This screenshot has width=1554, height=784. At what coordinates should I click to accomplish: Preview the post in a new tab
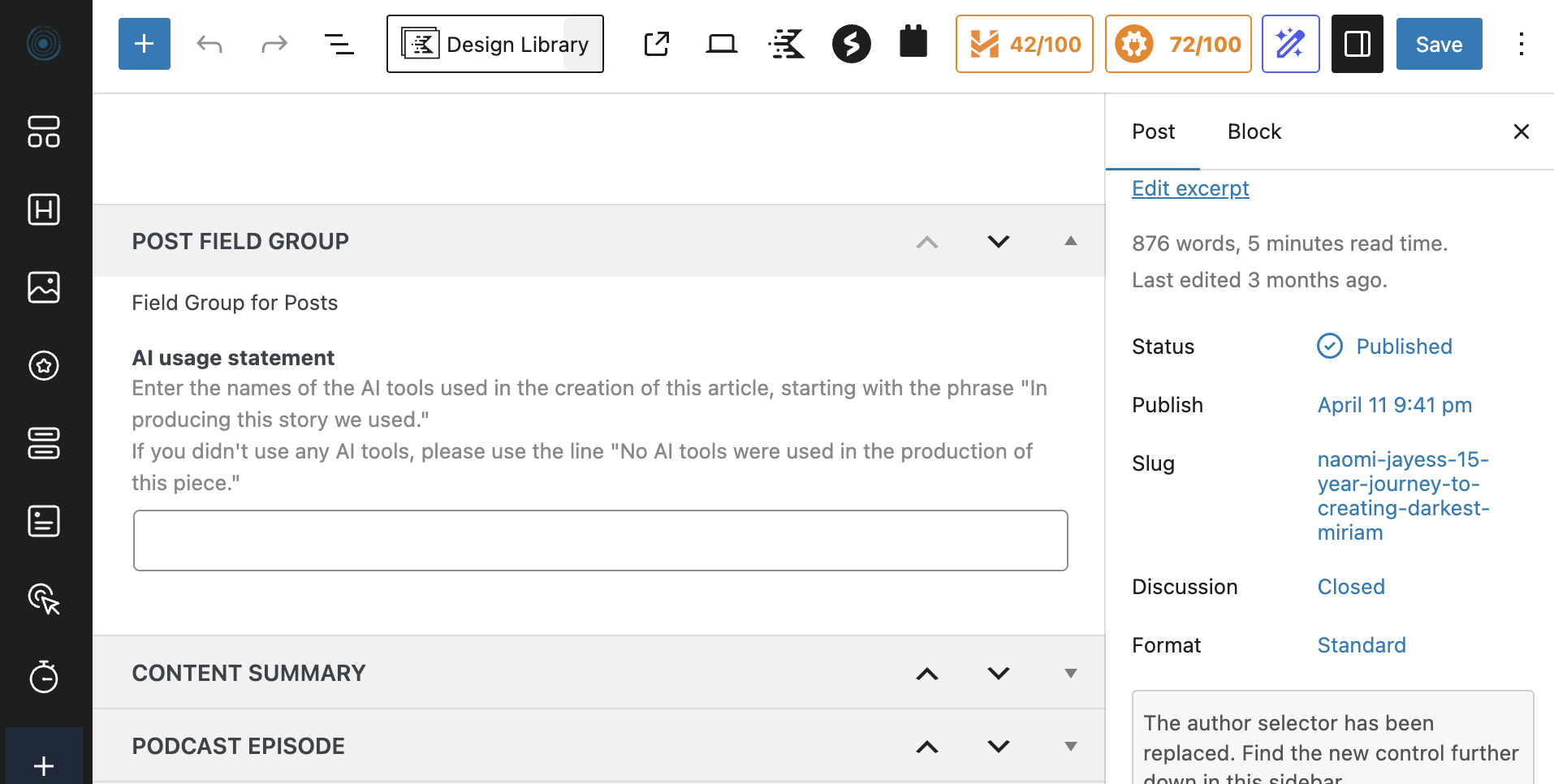point(657,44)
